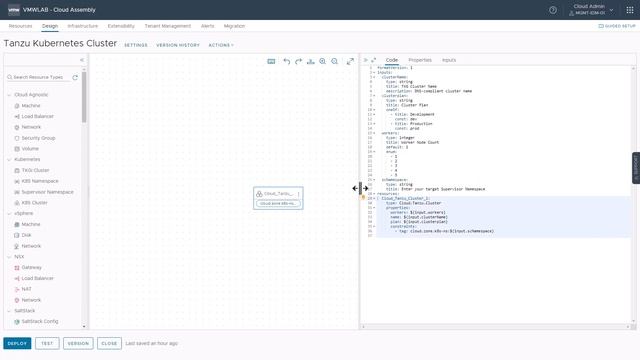640x360 pixels.
Task: Select K8S Namespace resource type
Action: coord(36,181)
